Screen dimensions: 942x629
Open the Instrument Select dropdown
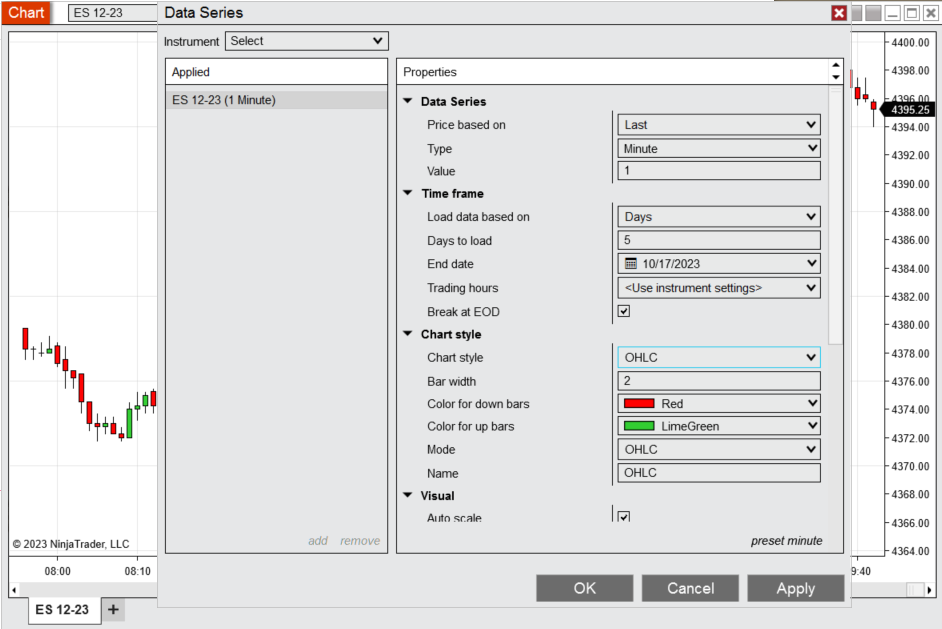(306, 41)
